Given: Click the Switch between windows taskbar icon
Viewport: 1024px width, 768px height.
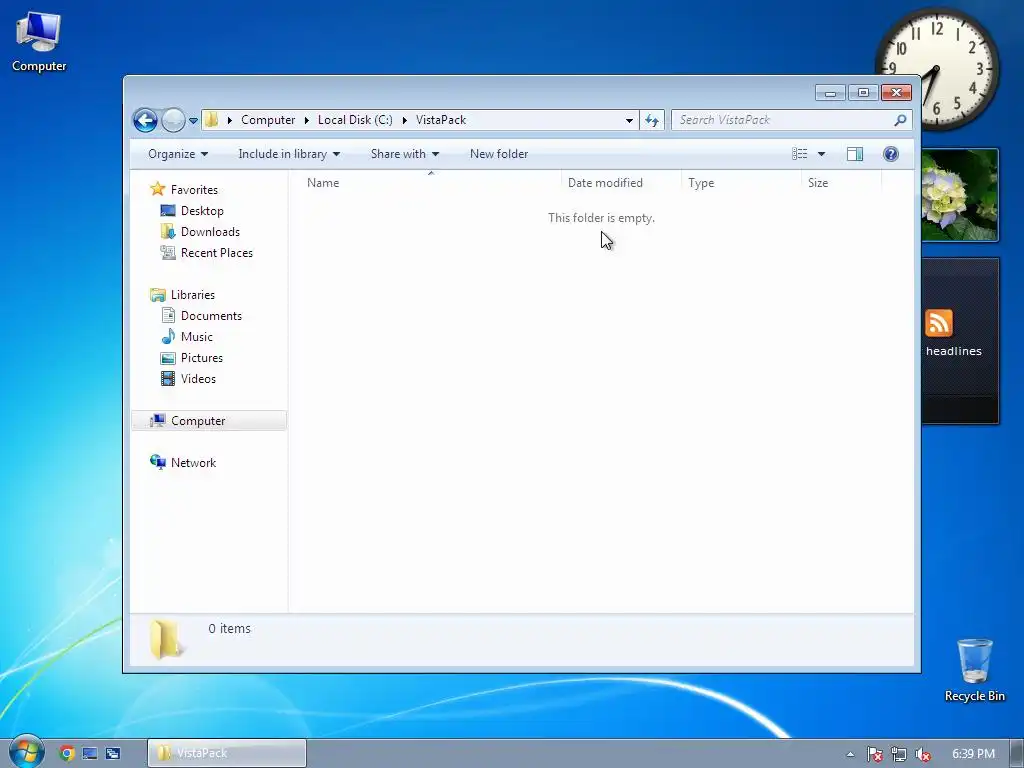Looking at the screenshot, I should pyautogui.click(x=113, y=753).
